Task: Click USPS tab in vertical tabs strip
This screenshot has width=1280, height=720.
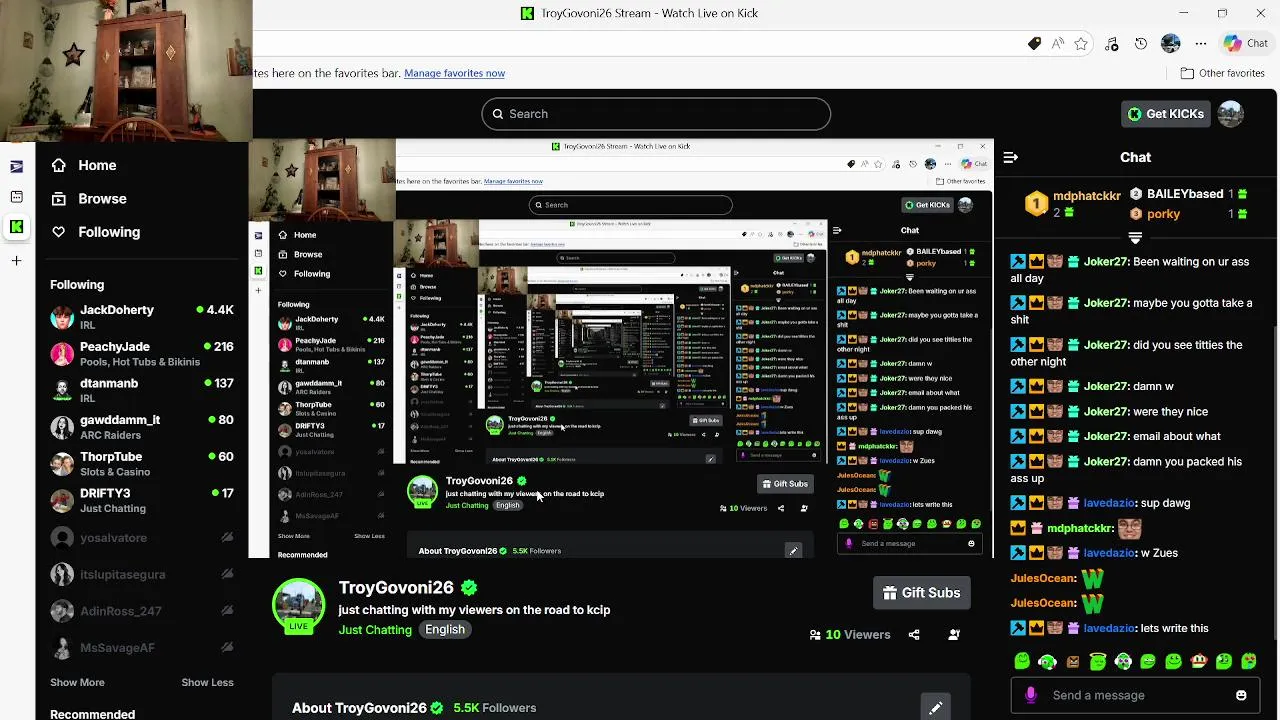Action: click(x=17, y=166)
